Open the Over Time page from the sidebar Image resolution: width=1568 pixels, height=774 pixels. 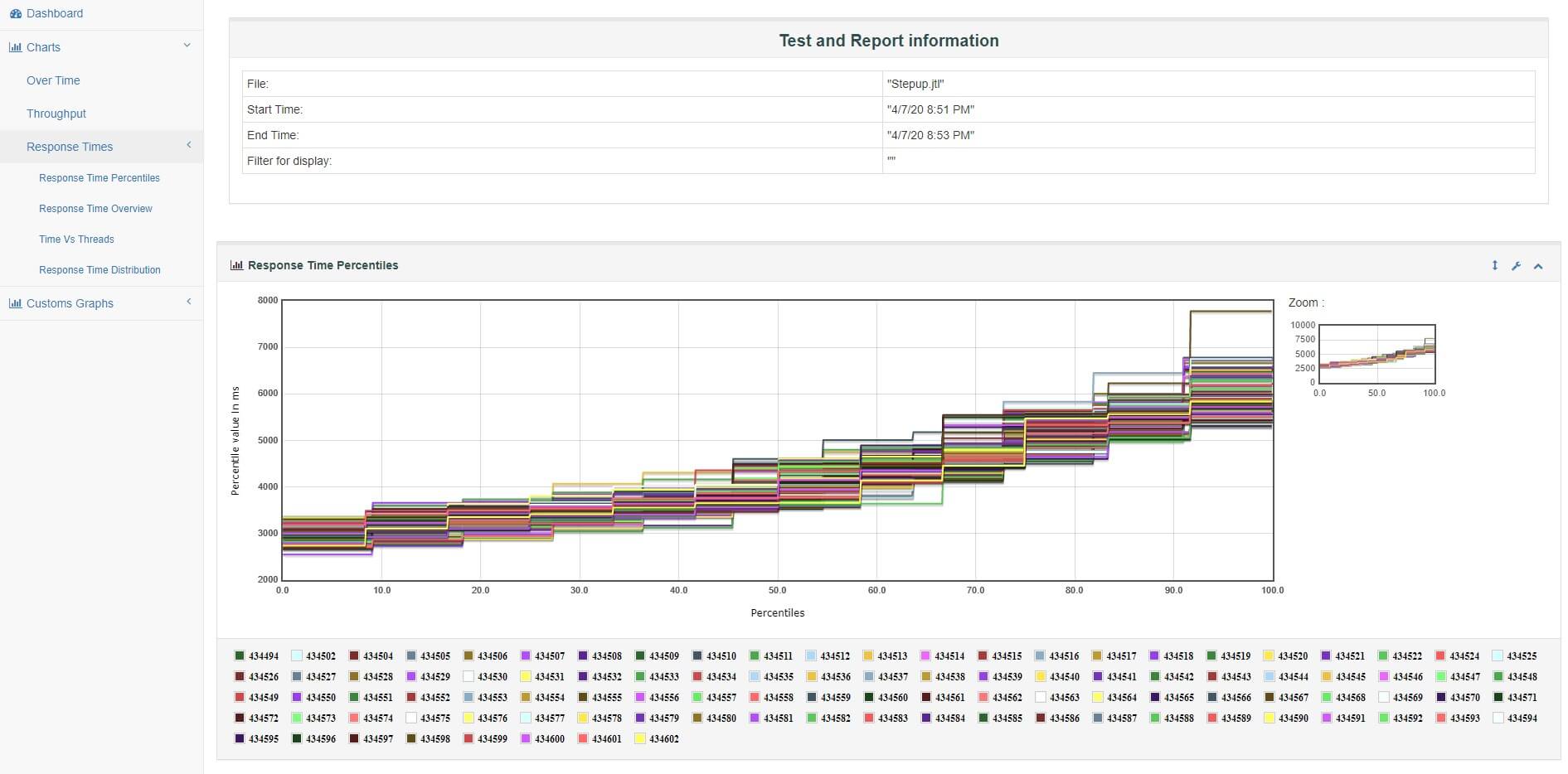(53, 80)
